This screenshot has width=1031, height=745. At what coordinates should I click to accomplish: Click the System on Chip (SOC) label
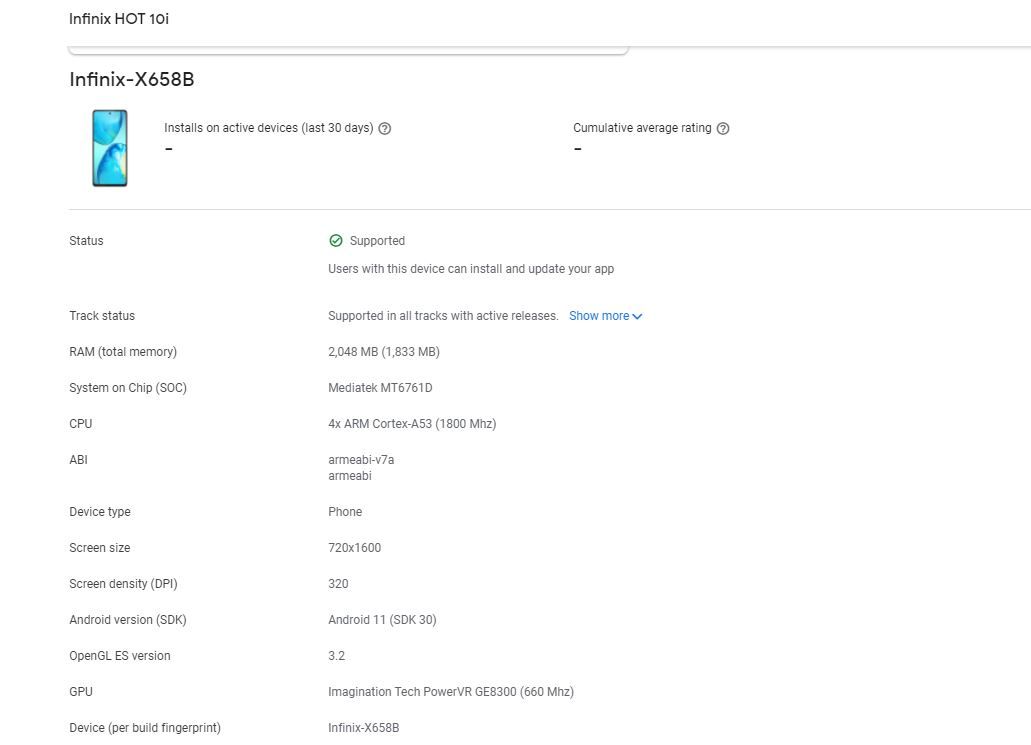(128, 388)
